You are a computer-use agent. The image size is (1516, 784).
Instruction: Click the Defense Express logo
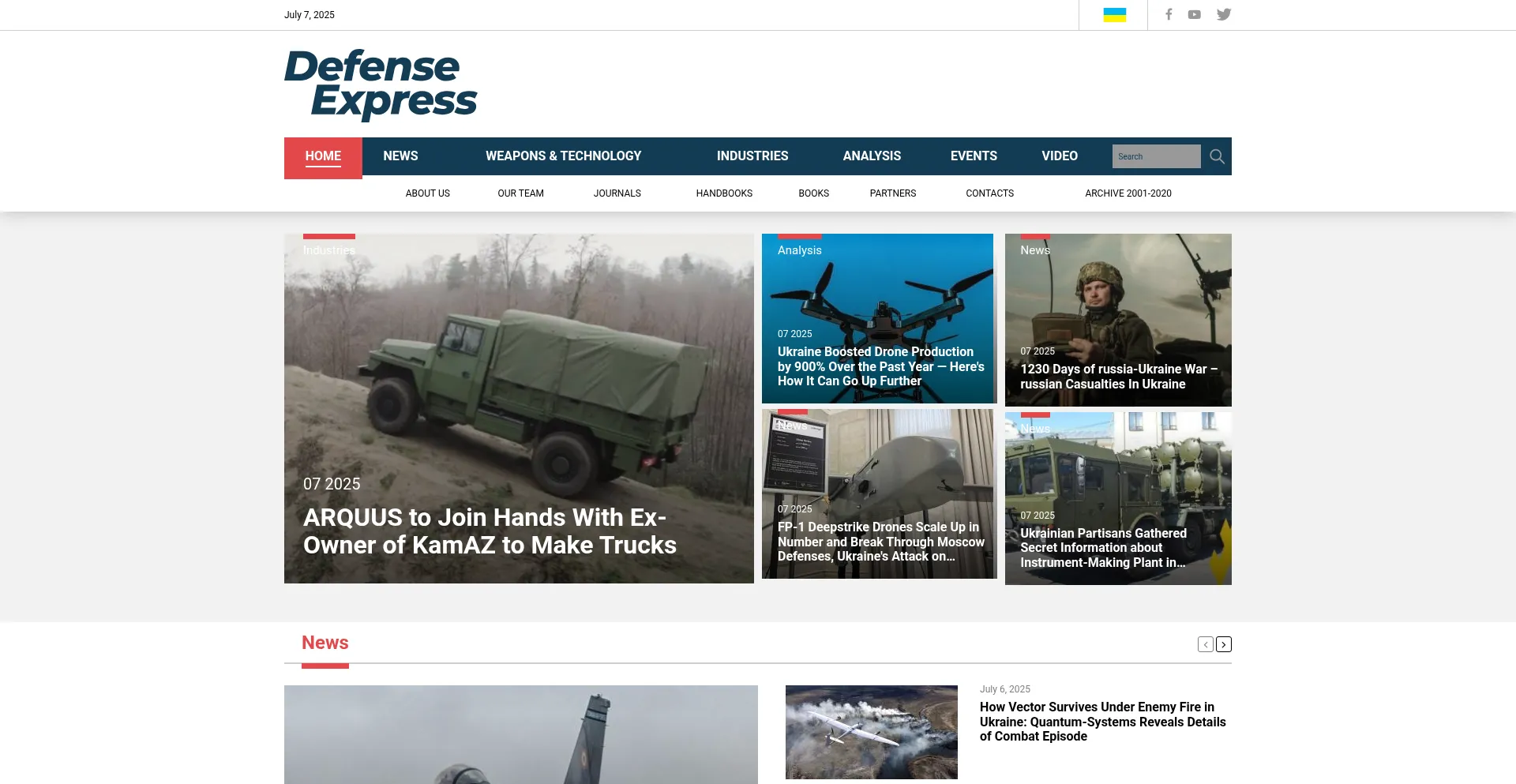pyautogui.click(x=381, y=83)
